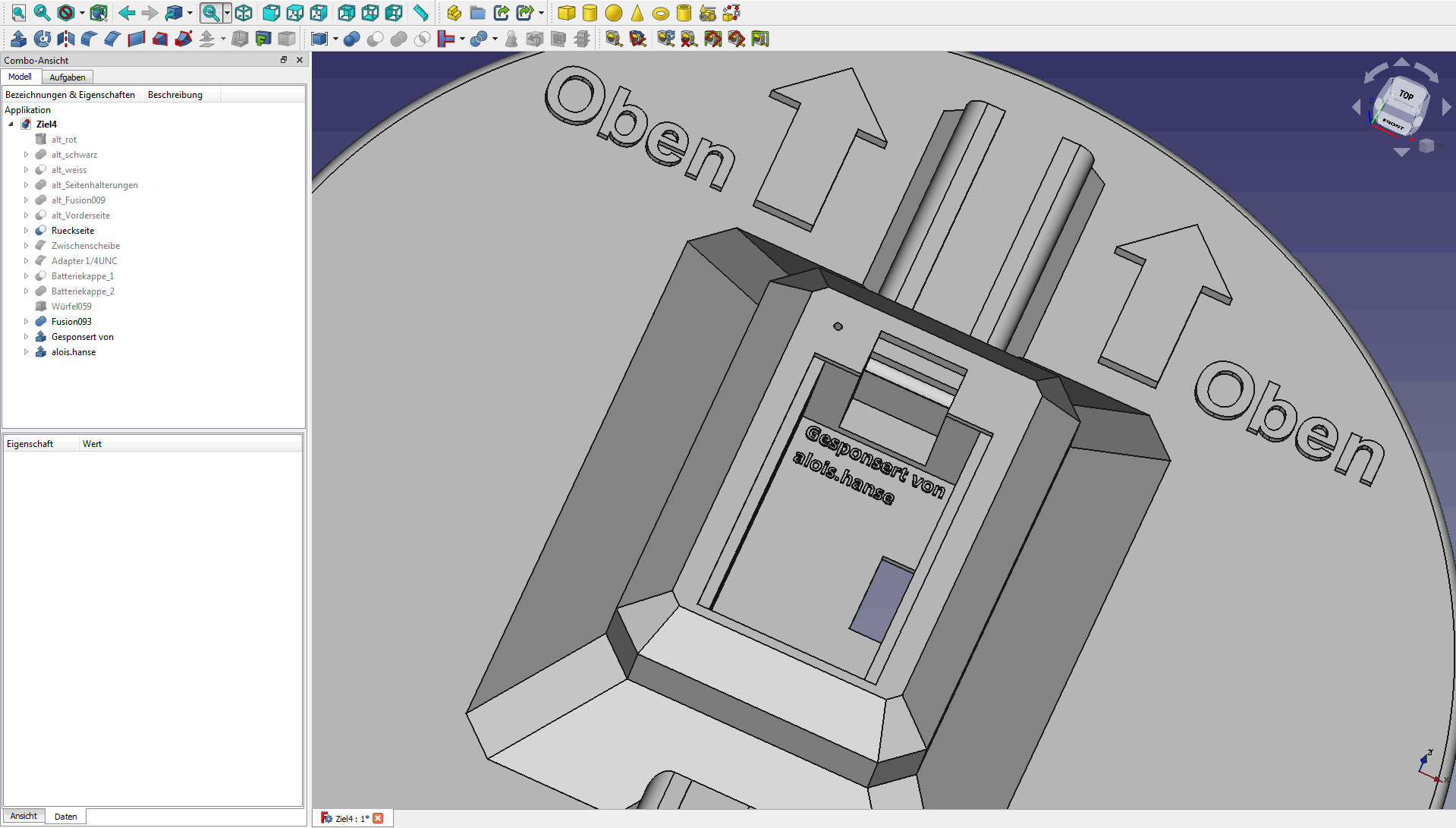Create a new group folder
The width and height of the screenshot is (1456, 828).
coord(477,13)
